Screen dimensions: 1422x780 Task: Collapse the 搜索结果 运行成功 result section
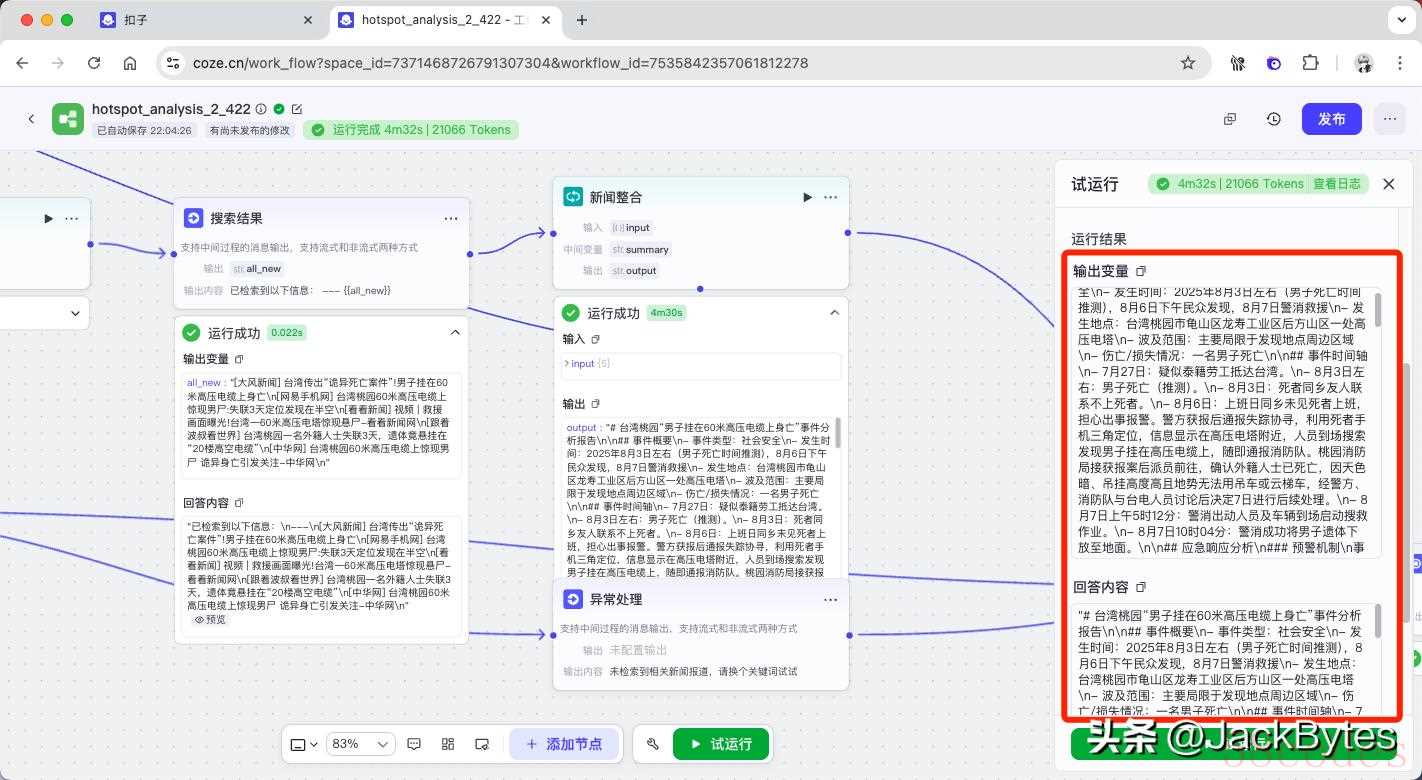tap(455, 333)
